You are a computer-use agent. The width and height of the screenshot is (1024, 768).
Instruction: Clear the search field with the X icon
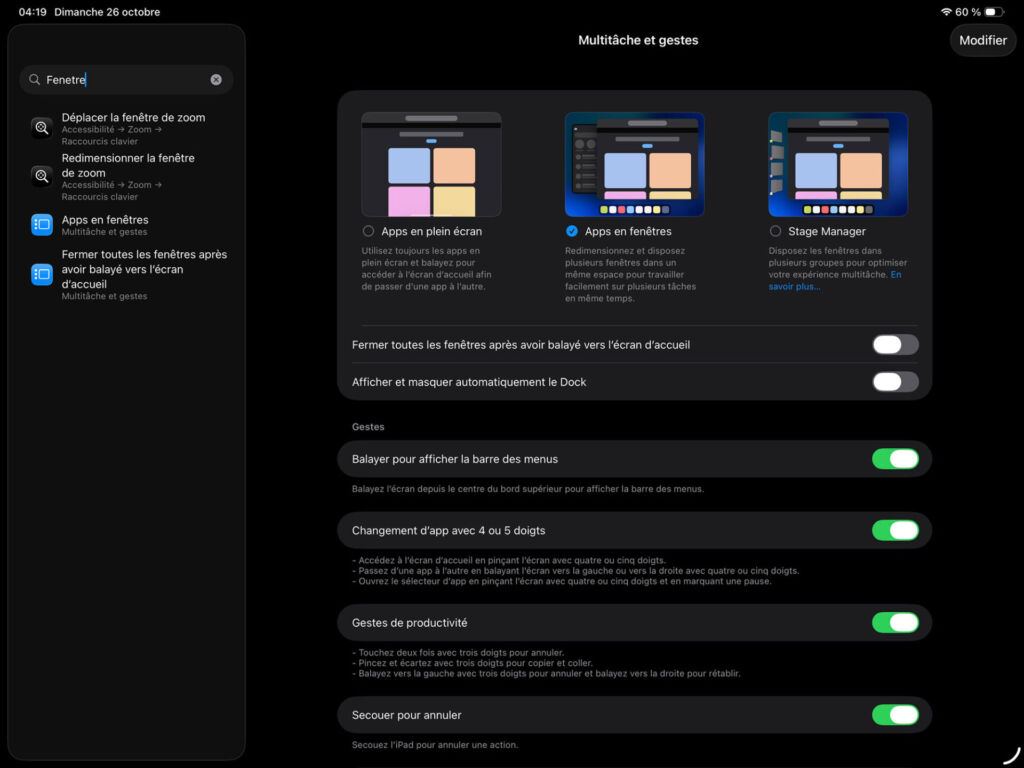coord(216,80)
